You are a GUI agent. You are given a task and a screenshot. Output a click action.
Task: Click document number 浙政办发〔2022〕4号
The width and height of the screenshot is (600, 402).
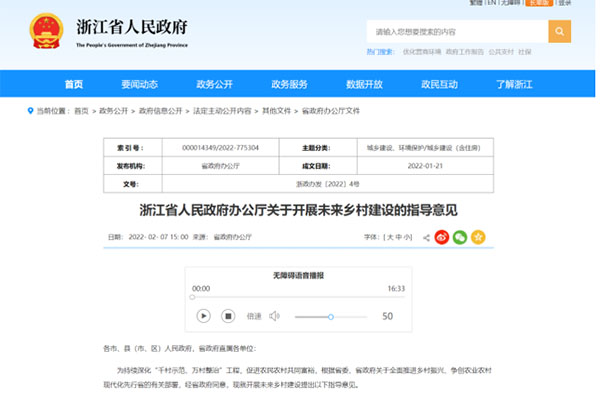[328, 184]
